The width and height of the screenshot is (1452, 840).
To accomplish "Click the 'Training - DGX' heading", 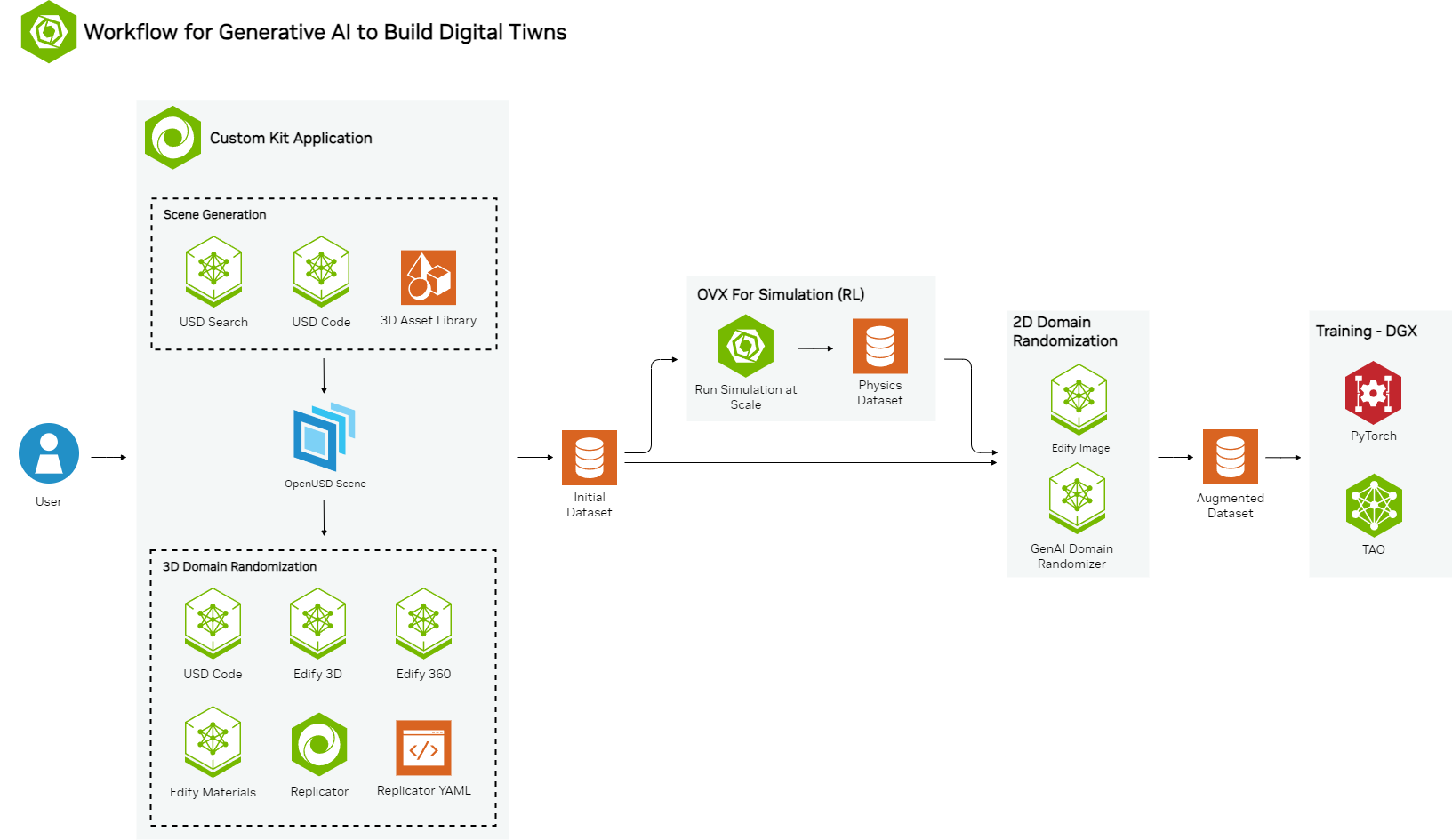I will coord(1367,331).
